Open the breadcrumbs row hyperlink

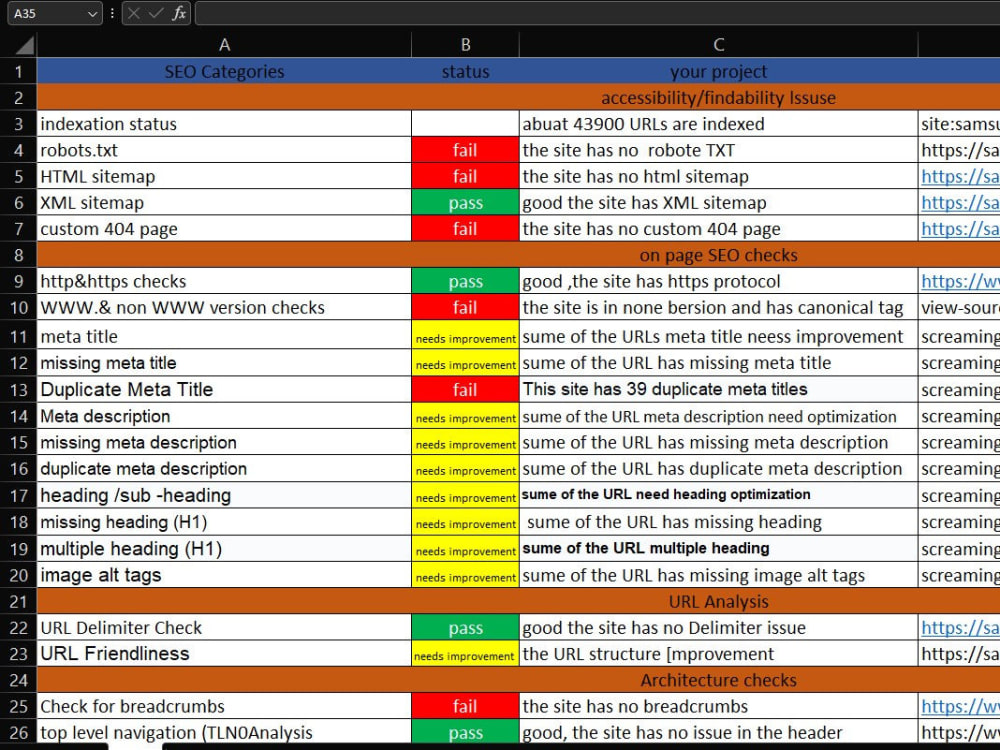(960, 706)
